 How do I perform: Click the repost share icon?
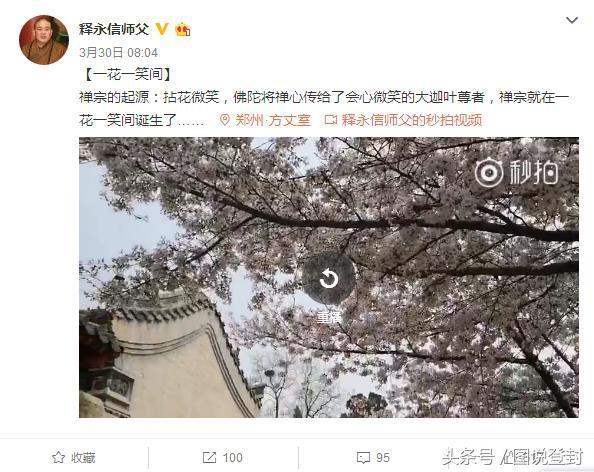(x=209, y=458)
